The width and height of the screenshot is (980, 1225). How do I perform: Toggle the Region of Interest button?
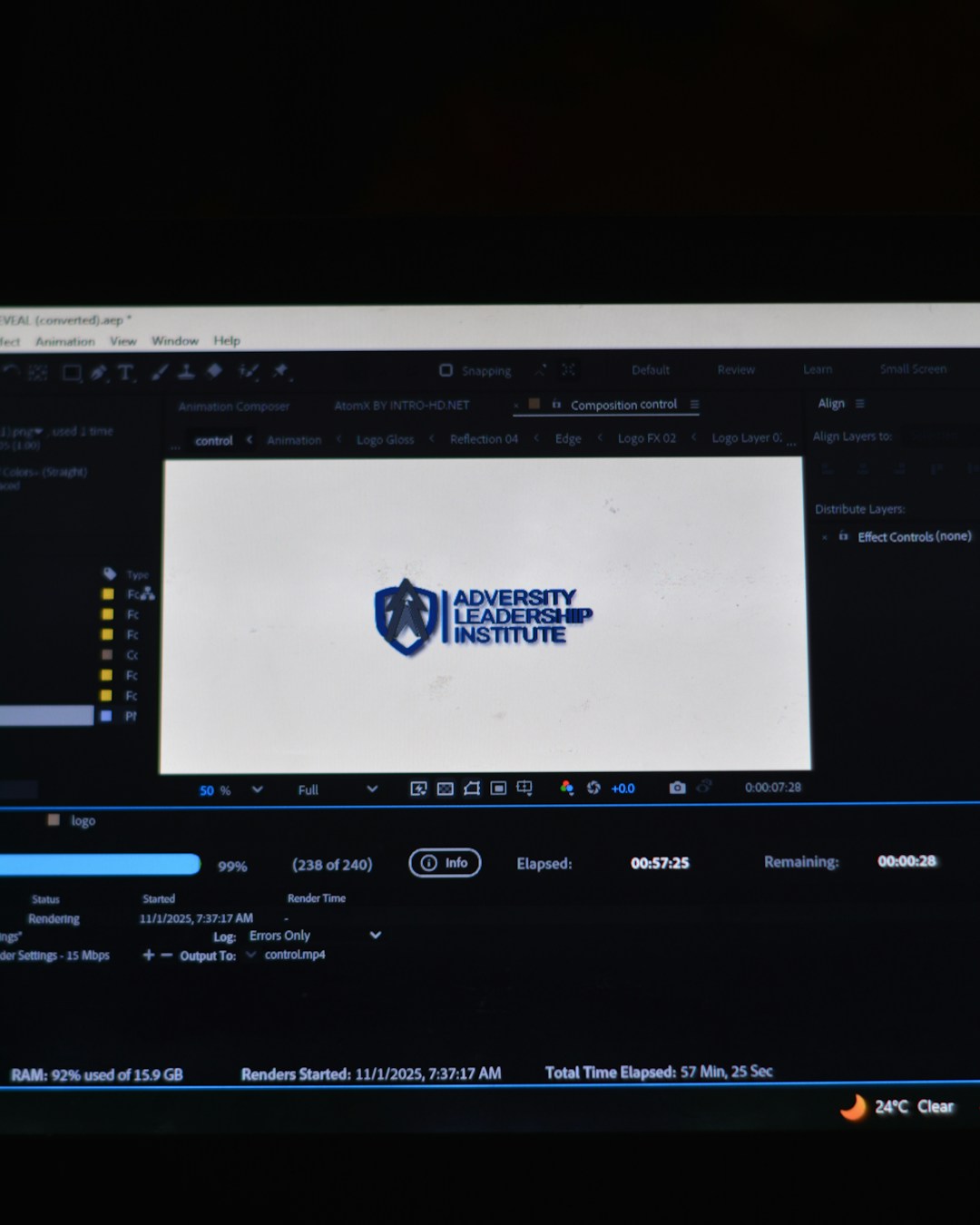pyautogui.click(x=498, y=788)
